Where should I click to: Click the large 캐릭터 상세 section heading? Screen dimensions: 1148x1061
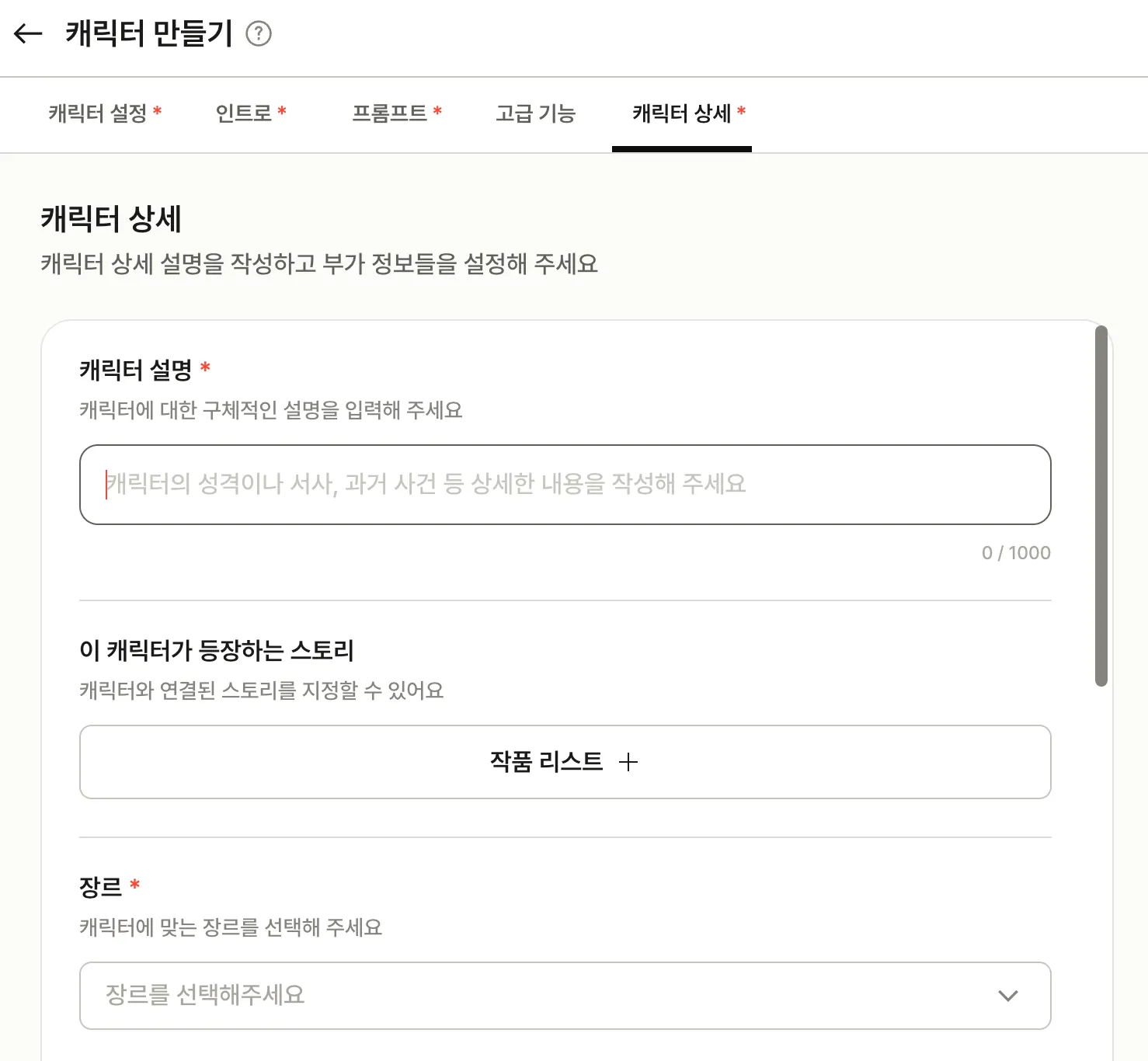coord(111,219)
